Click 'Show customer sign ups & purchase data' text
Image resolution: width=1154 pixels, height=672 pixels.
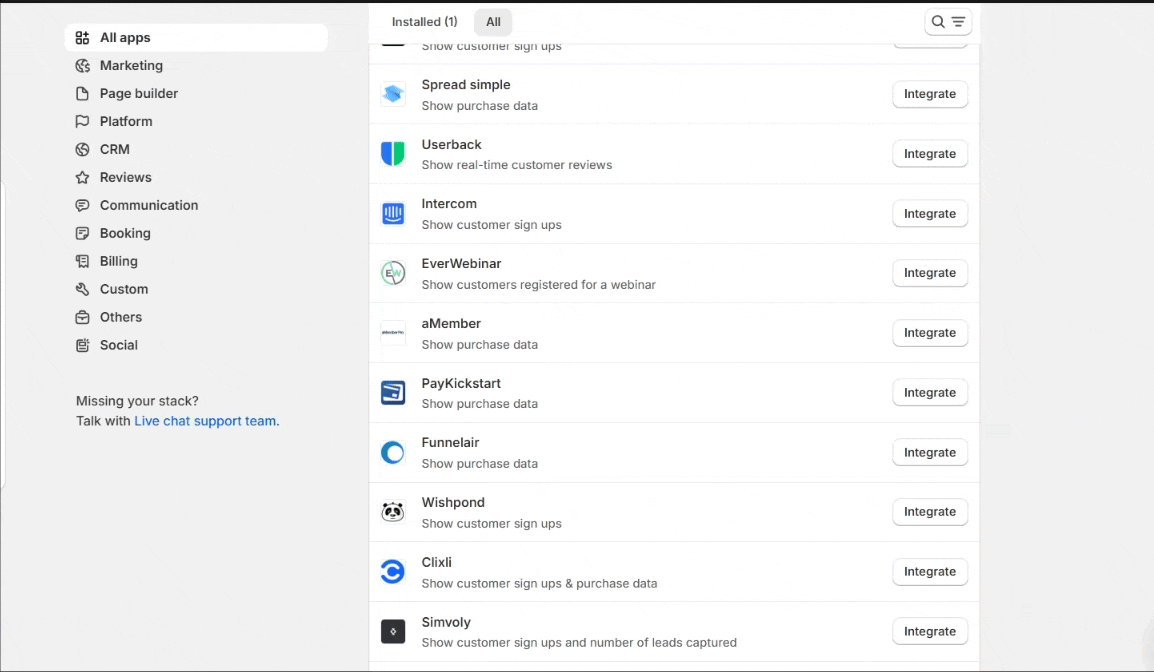pyautogui.click(x=539, y=584)
